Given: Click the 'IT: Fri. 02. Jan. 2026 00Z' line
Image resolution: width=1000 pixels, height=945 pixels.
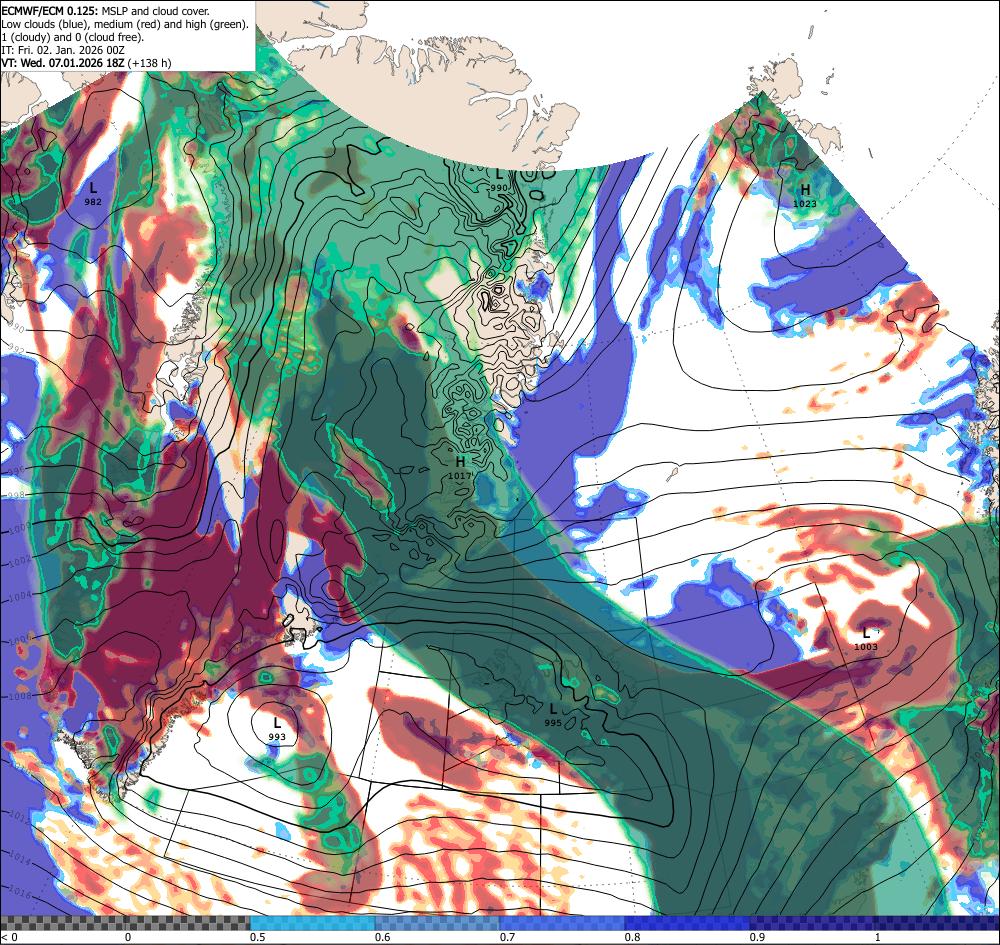Looking at the screenshot, I should tap(62, 50).
